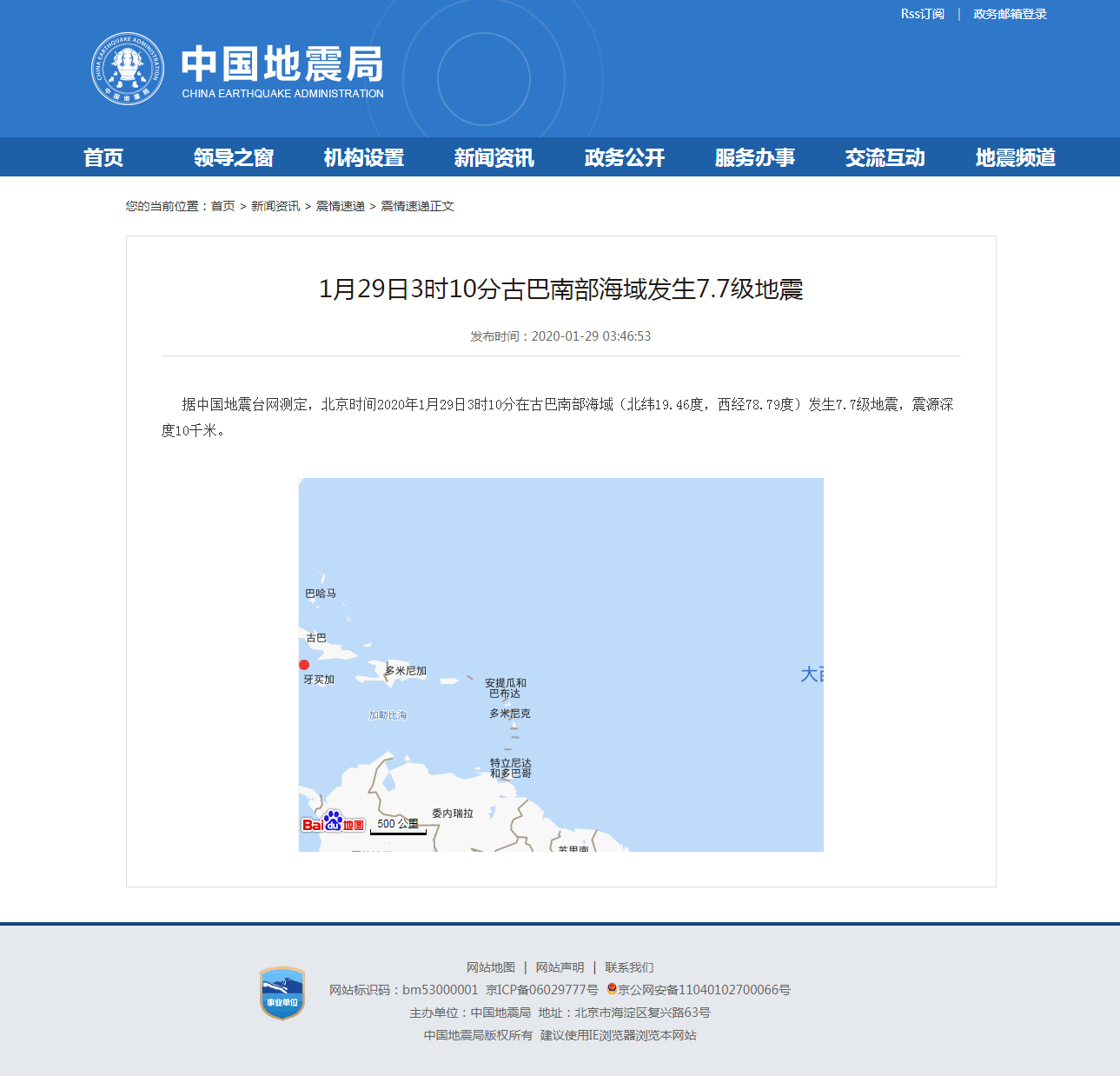Open the 政务公开 menu item

[625, 157]
